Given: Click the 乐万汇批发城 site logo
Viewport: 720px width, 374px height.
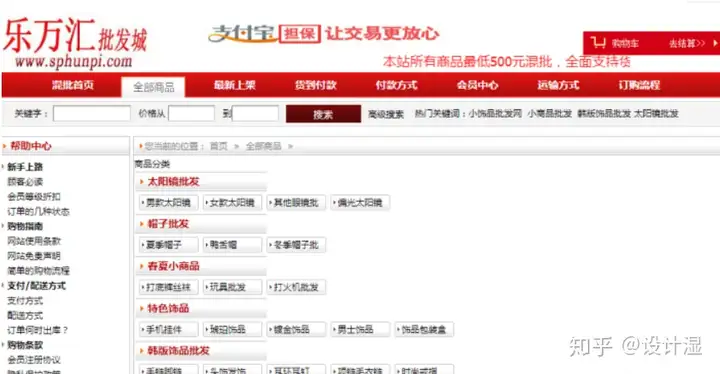Looking at the screenshot, I should tap(75, 43).
